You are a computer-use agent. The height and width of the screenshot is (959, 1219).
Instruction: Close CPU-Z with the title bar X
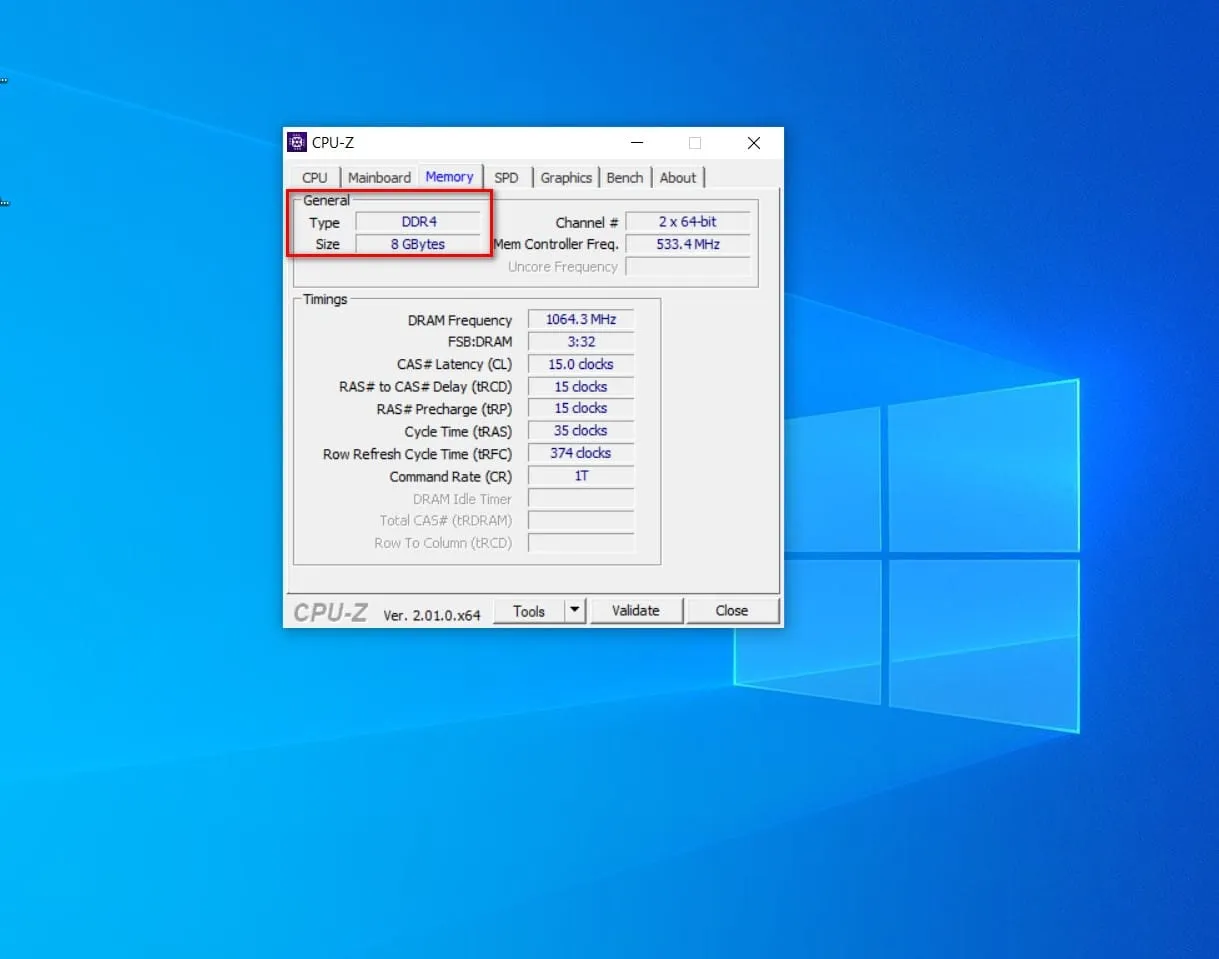point(754,143)
